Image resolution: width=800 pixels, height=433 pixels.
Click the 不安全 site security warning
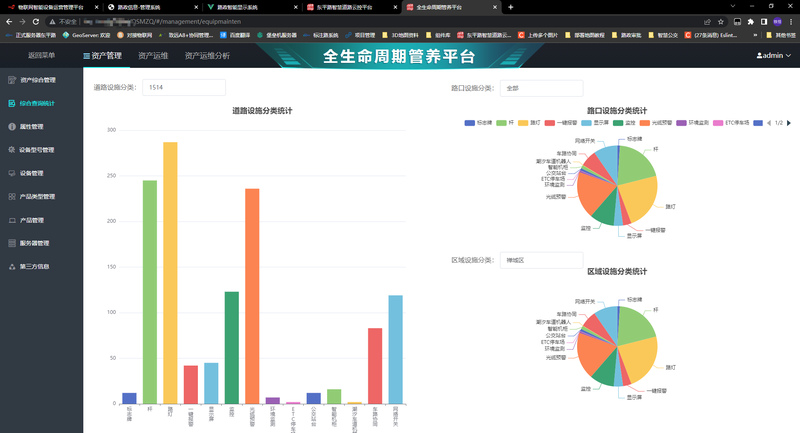63,21
